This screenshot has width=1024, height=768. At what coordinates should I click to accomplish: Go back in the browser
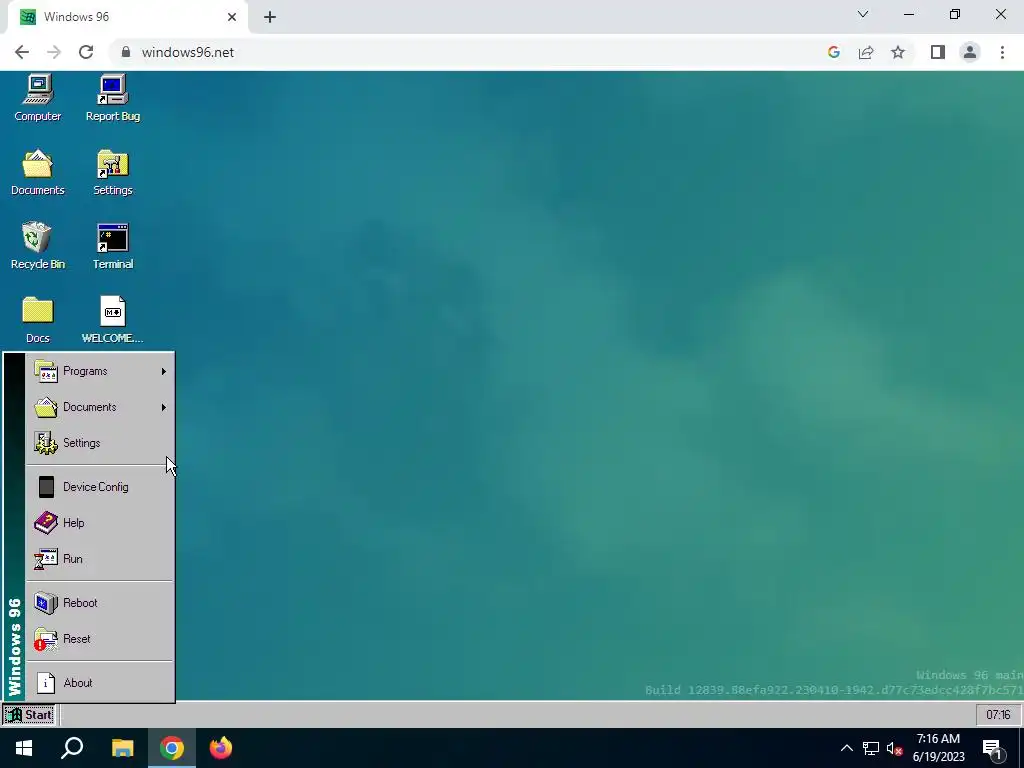tap(22, 52)
